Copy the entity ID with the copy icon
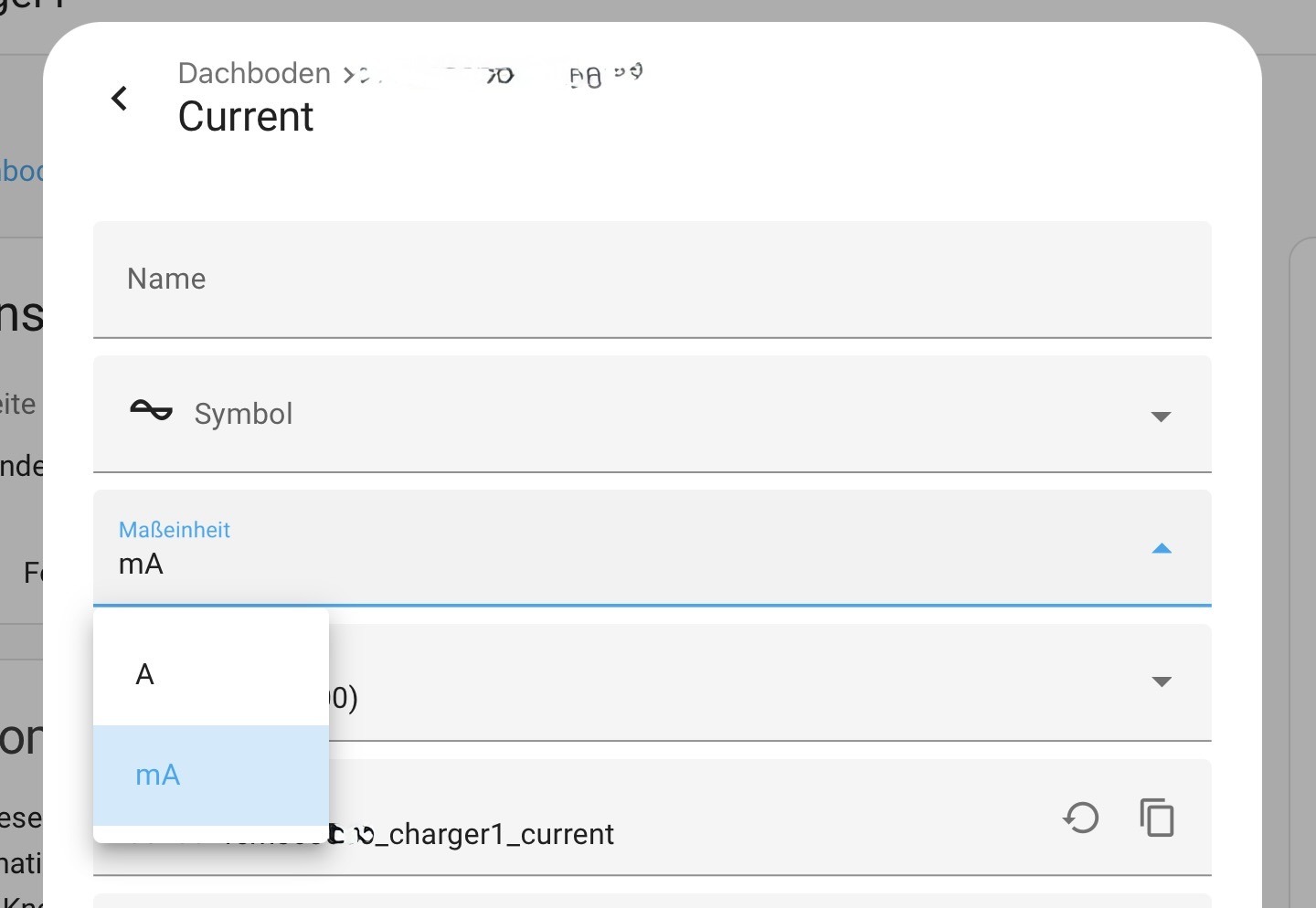 coord(1157,818)
